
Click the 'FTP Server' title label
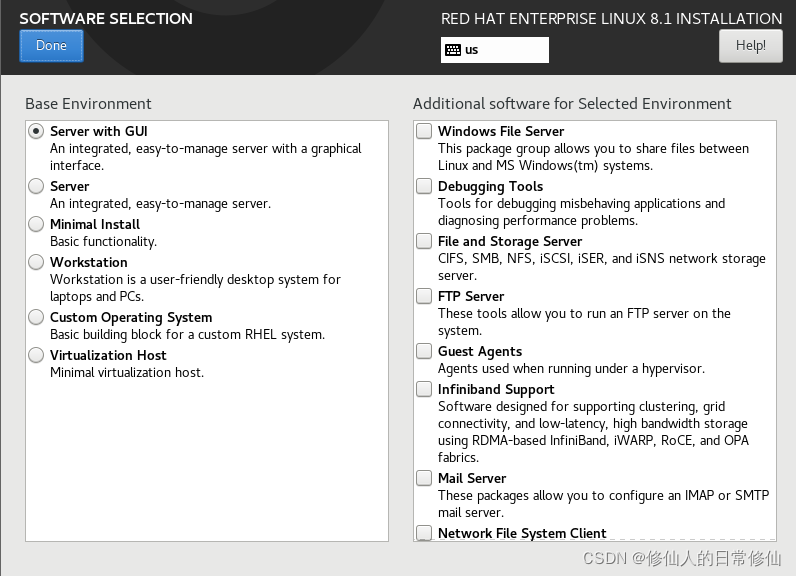click(471, 296)
